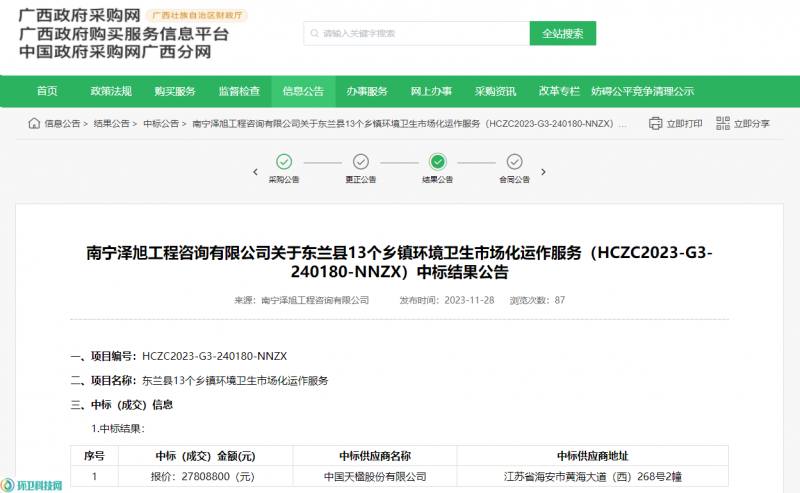Open the 网上办事 menu item
This screenshot has width=800, height=493.
pyautogui.click(x=431, y=91)
